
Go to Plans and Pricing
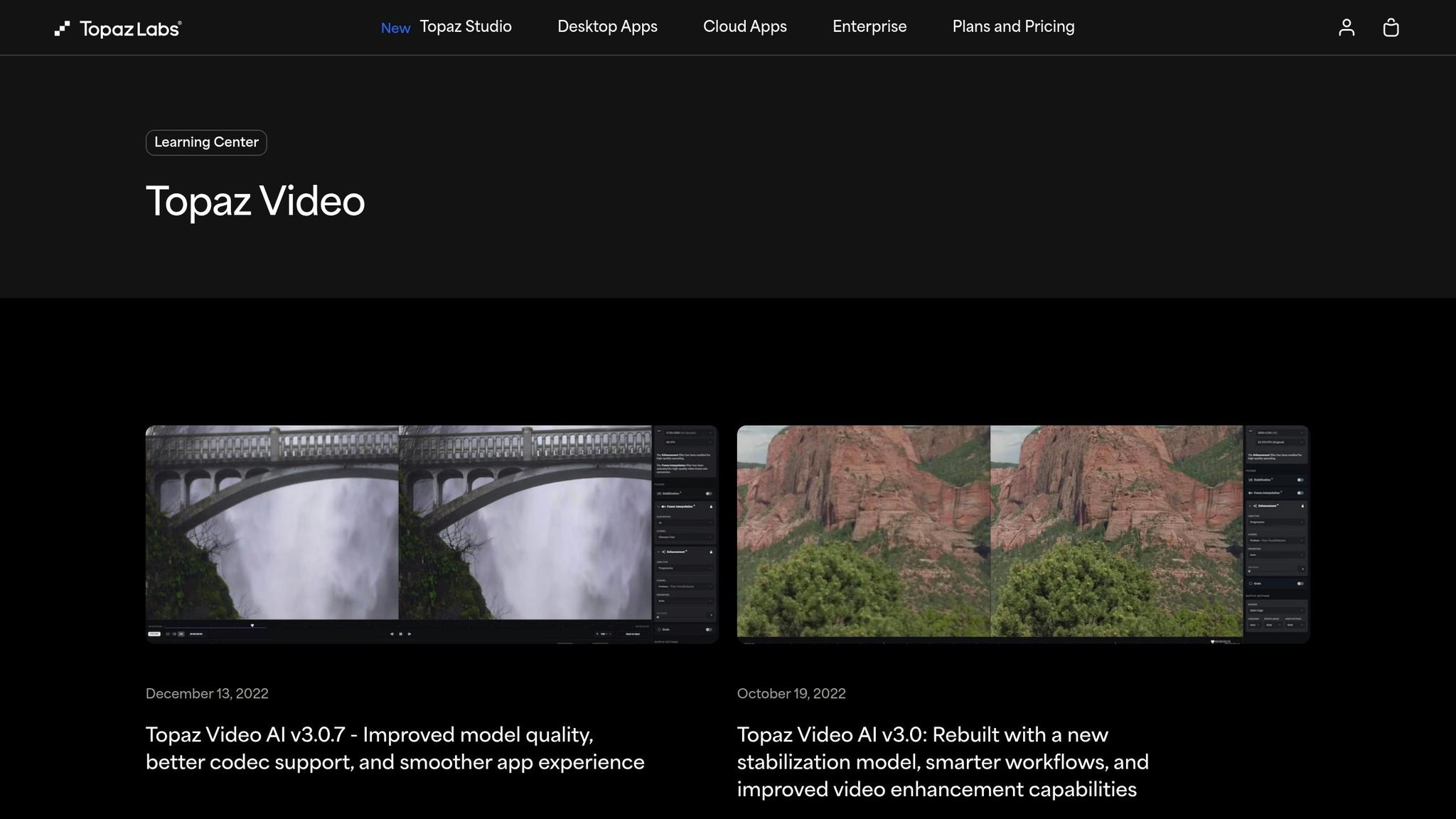point(1013,27)
